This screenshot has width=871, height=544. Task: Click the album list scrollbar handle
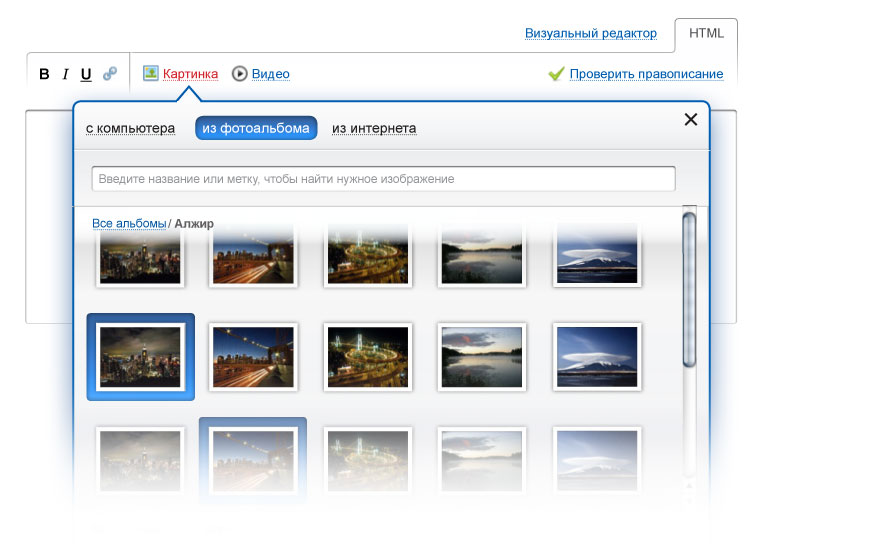(689, 290)
